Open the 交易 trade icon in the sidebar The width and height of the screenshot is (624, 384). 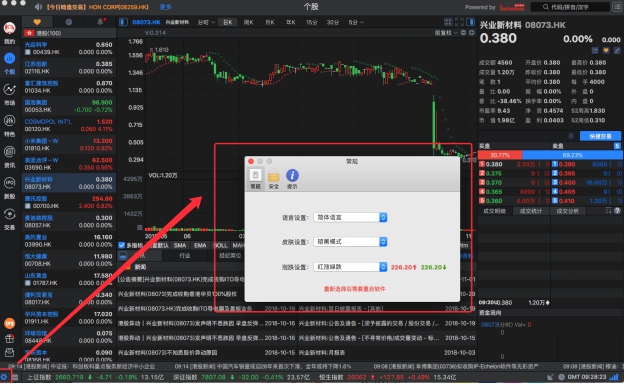[10, 214]
